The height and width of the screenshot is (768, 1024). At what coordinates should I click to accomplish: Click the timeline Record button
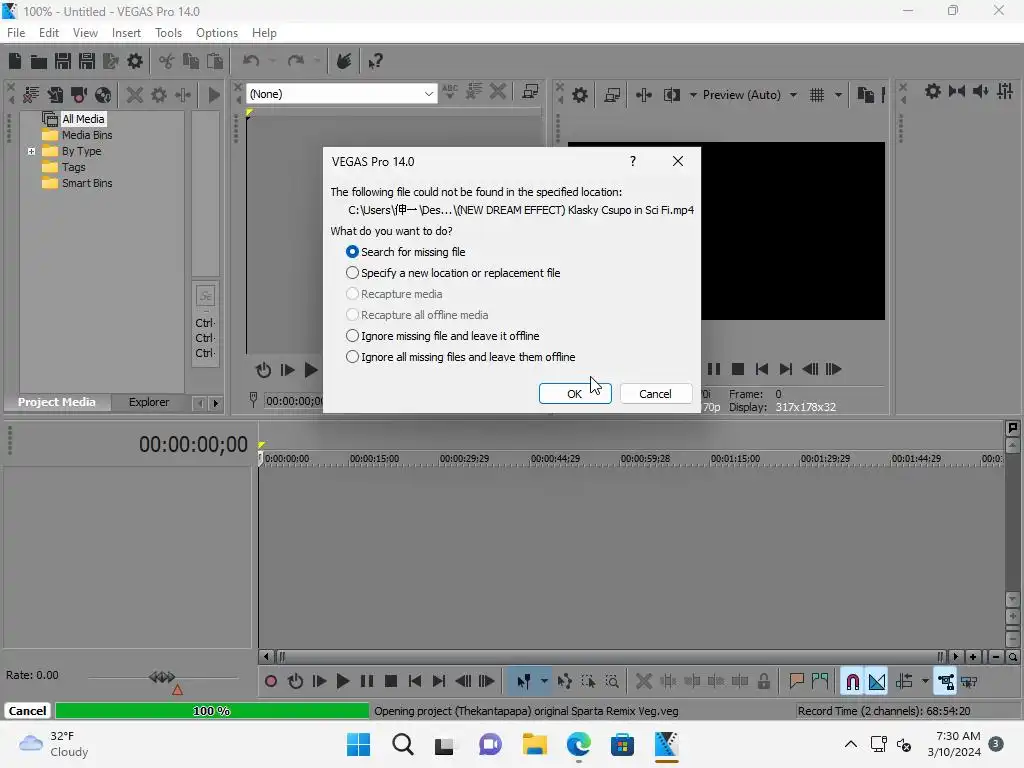pos(270,681)
